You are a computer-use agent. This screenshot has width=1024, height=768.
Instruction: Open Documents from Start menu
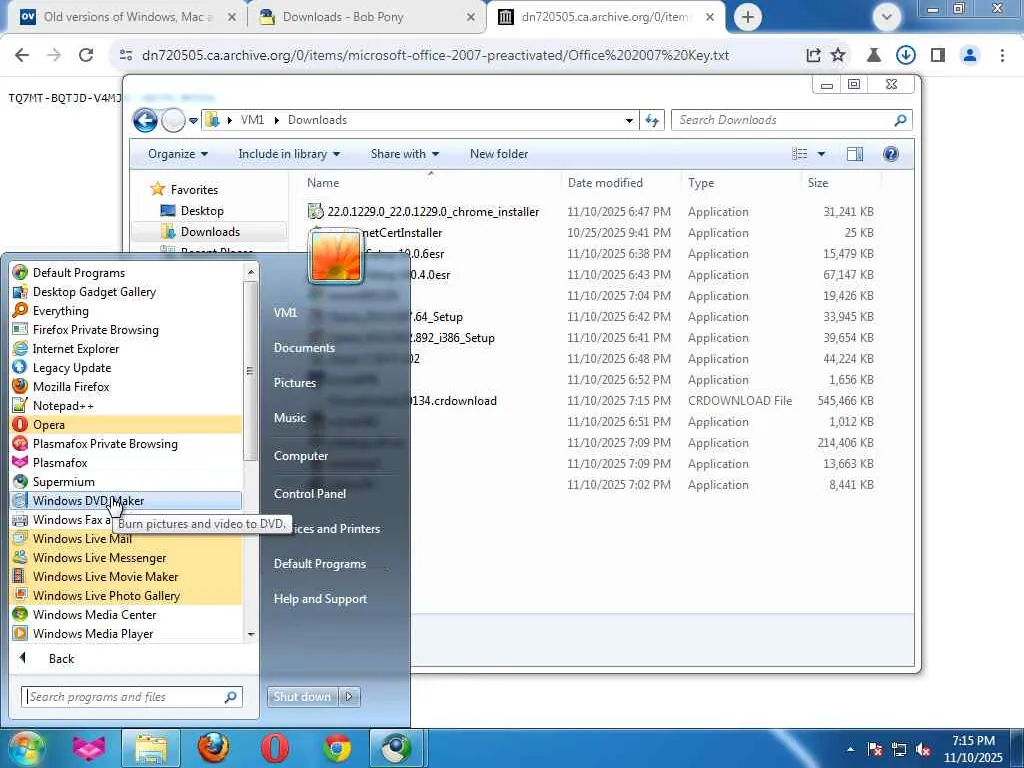(x=304, y=347)
